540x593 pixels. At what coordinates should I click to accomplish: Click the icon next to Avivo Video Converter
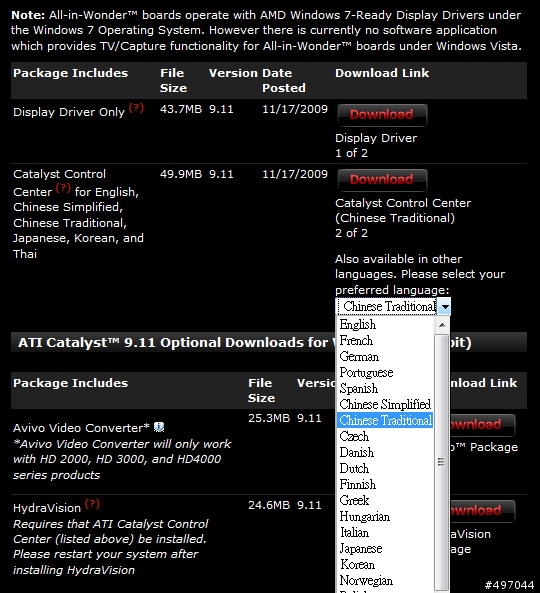click(x=159, y=427)
